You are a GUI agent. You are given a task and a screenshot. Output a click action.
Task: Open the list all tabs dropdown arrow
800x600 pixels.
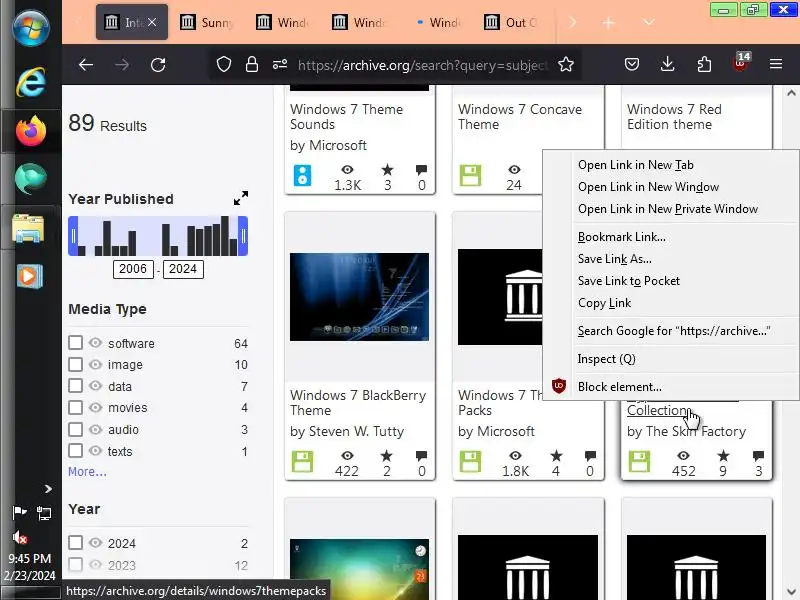click(x=648, y=22)
